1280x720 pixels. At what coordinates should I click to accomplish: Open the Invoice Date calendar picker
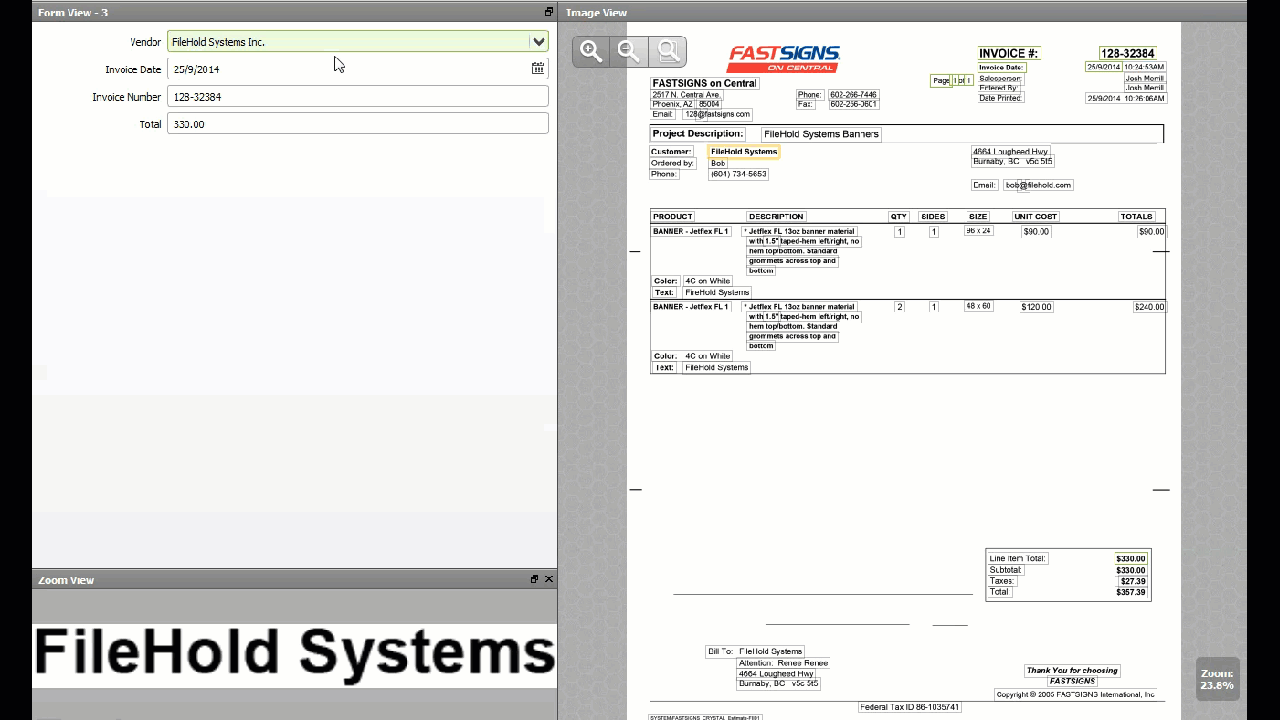coord(538,69)
